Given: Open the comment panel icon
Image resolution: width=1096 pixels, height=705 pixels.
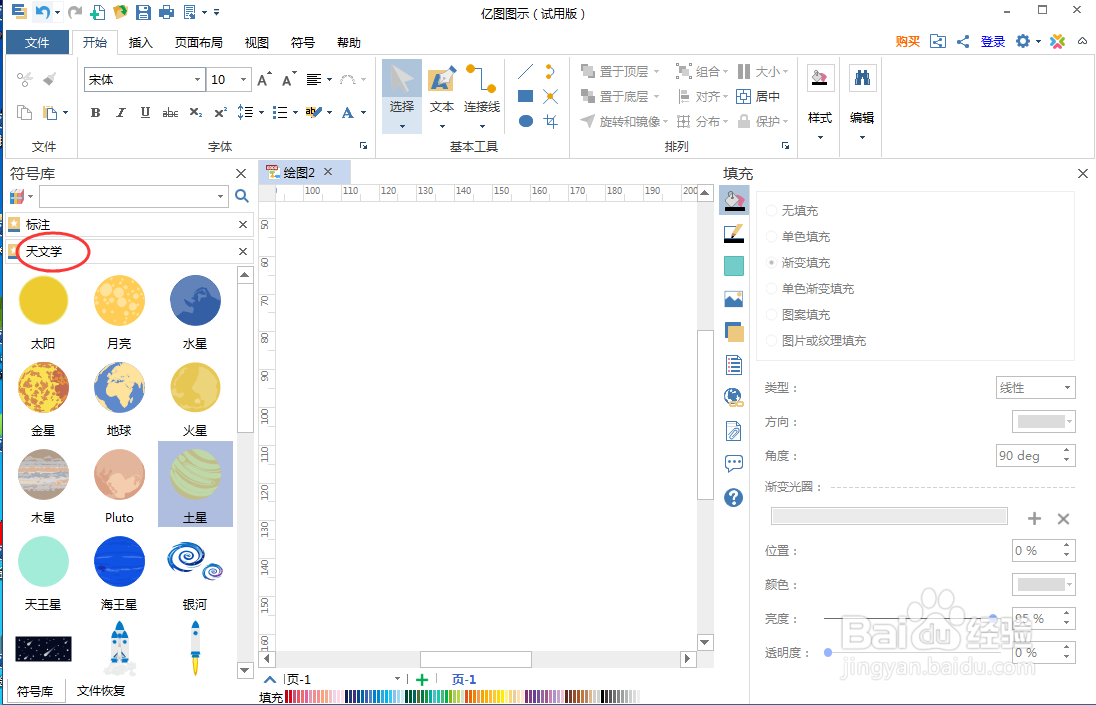Looking at the screenshot, I should coord(733,462).
